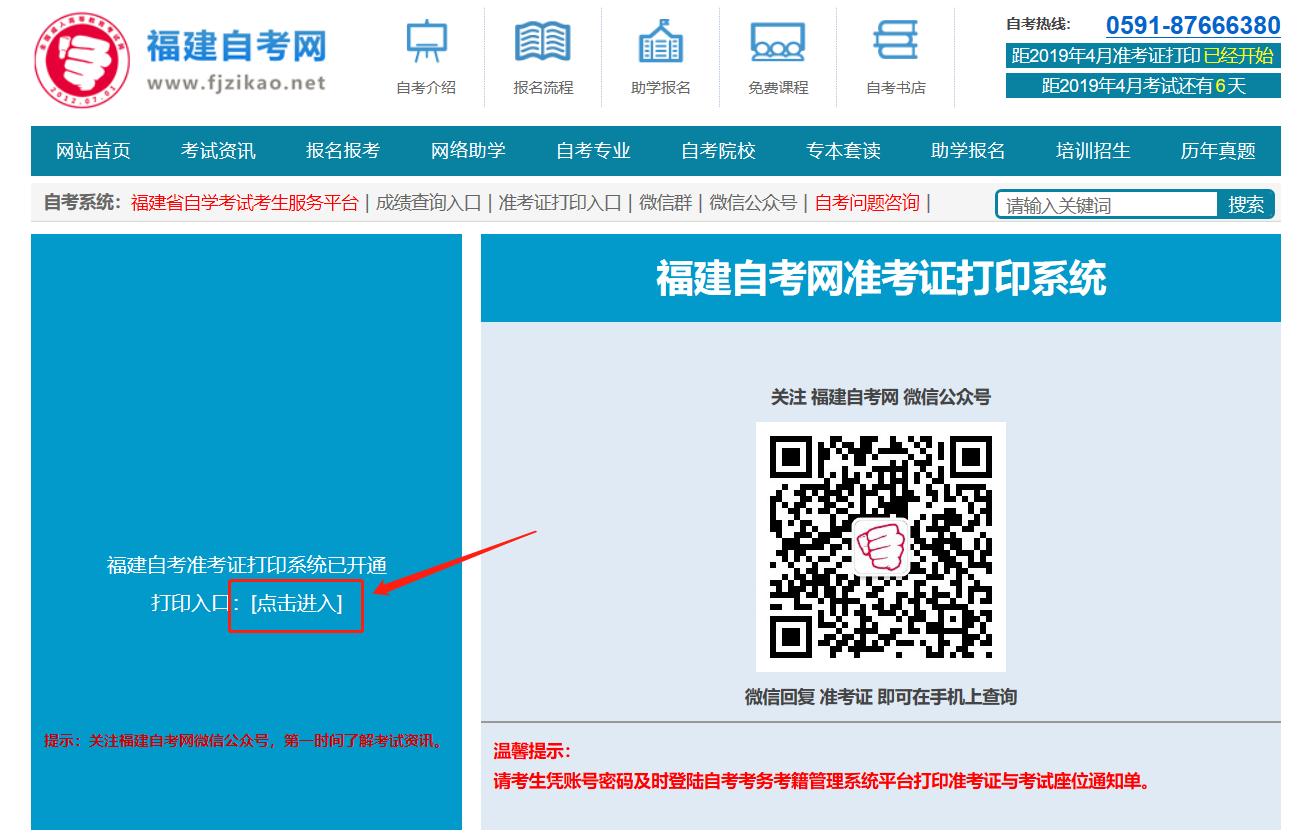Select the 助学报名 study aid icon

pyautogui.click(x=659, y=55)
